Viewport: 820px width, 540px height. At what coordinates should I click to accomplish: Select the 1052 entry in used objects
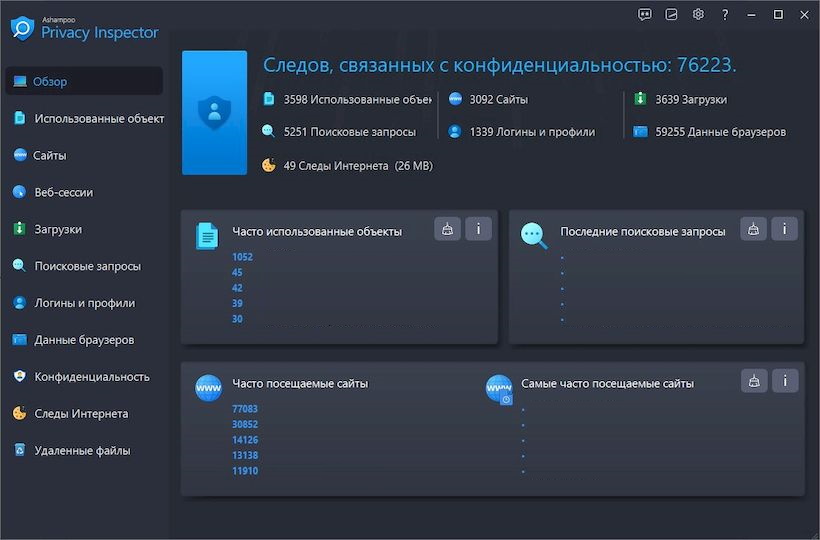coord(243,257)
